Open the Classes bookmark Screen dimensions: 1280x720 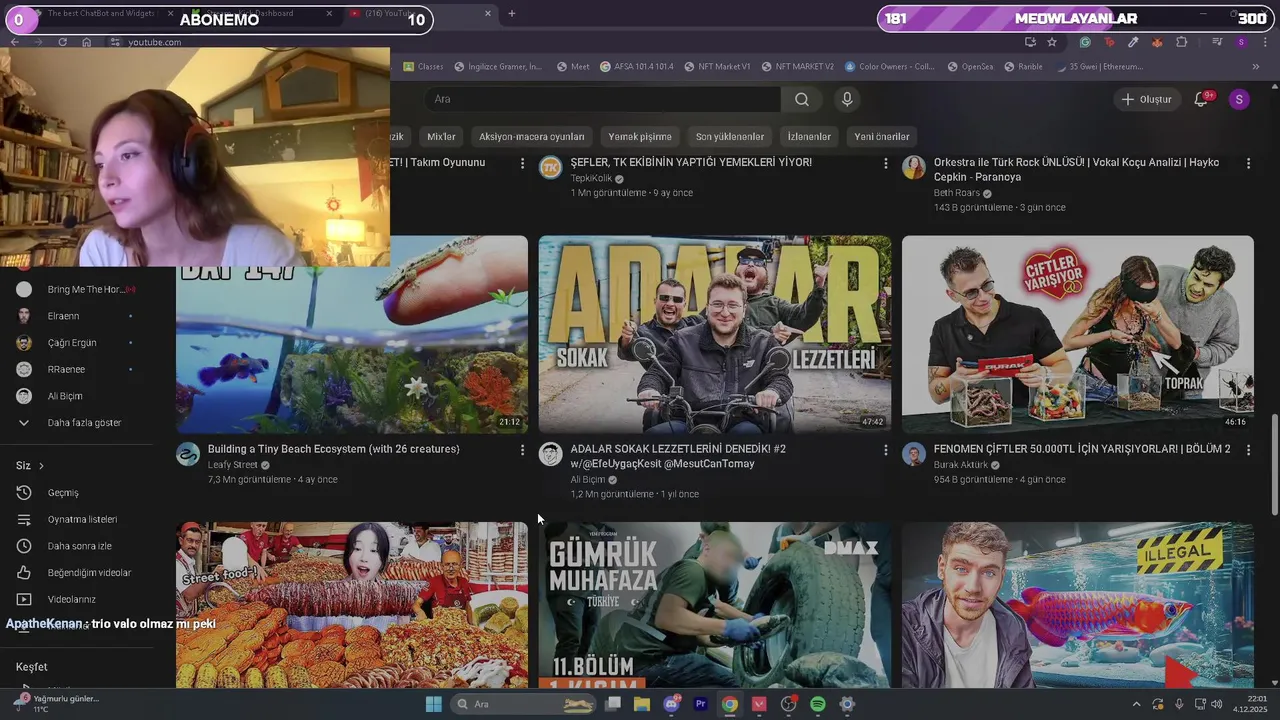pos(423,67)
